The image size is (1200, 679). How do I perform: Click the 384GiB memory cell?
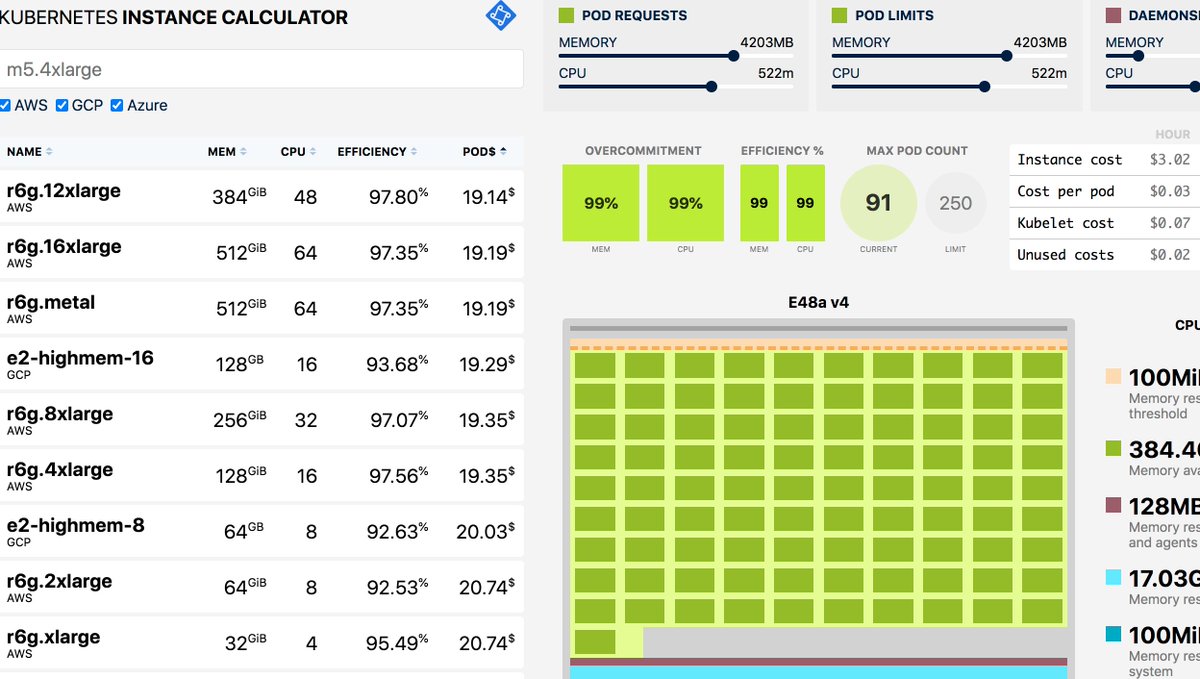(x=239, y=197)
